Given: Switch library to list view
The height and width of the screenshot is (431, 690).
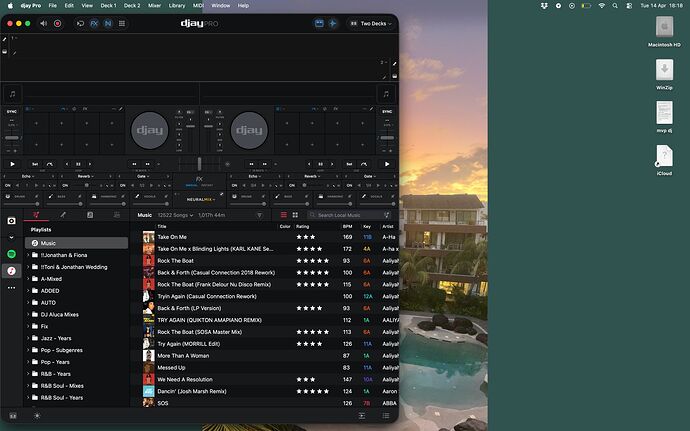Looking at the screenshot, I should 284,215.
